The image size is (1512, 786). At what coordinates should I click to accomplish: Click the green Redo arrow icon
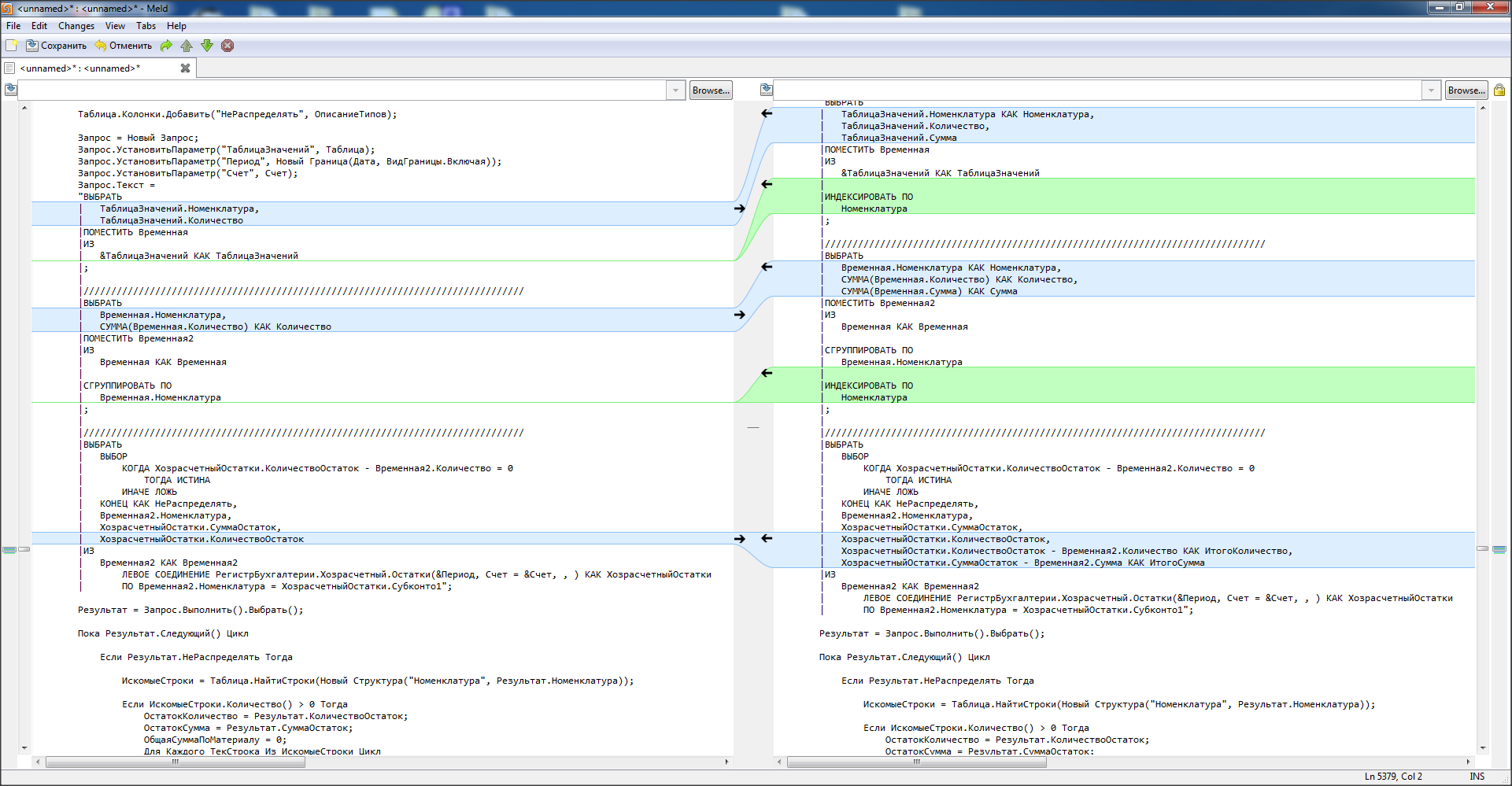pos(166,46)
